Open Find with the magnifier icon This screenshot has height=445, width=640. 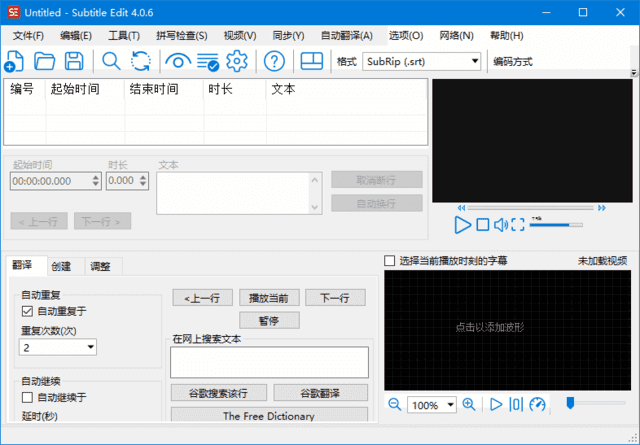point(111,61)
